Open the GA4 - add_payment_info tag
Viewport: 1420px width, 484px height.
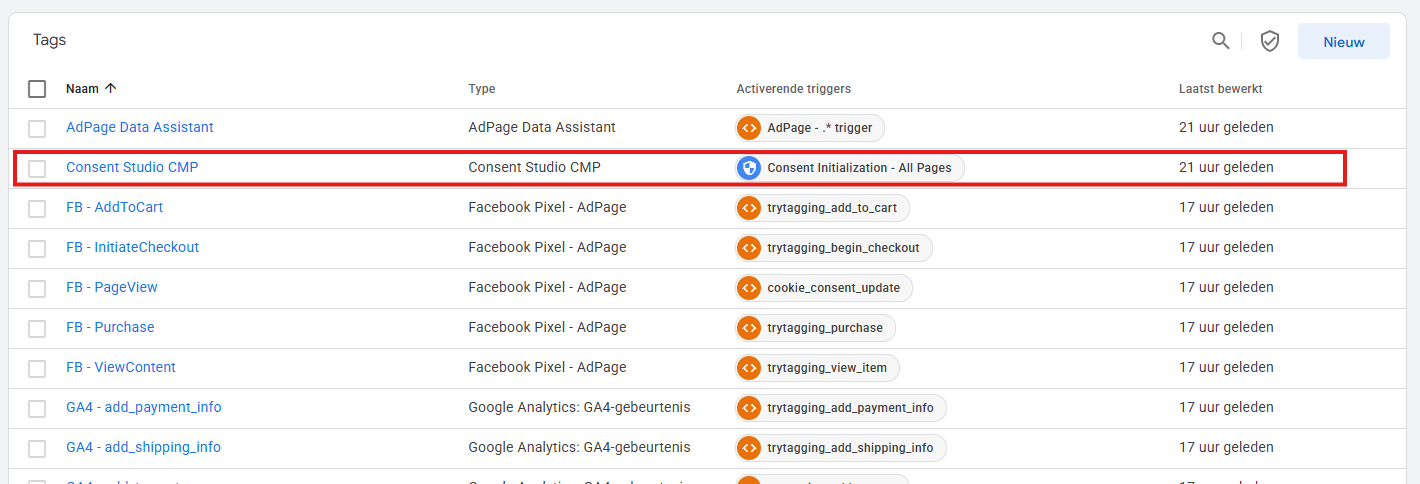[144, 408]
